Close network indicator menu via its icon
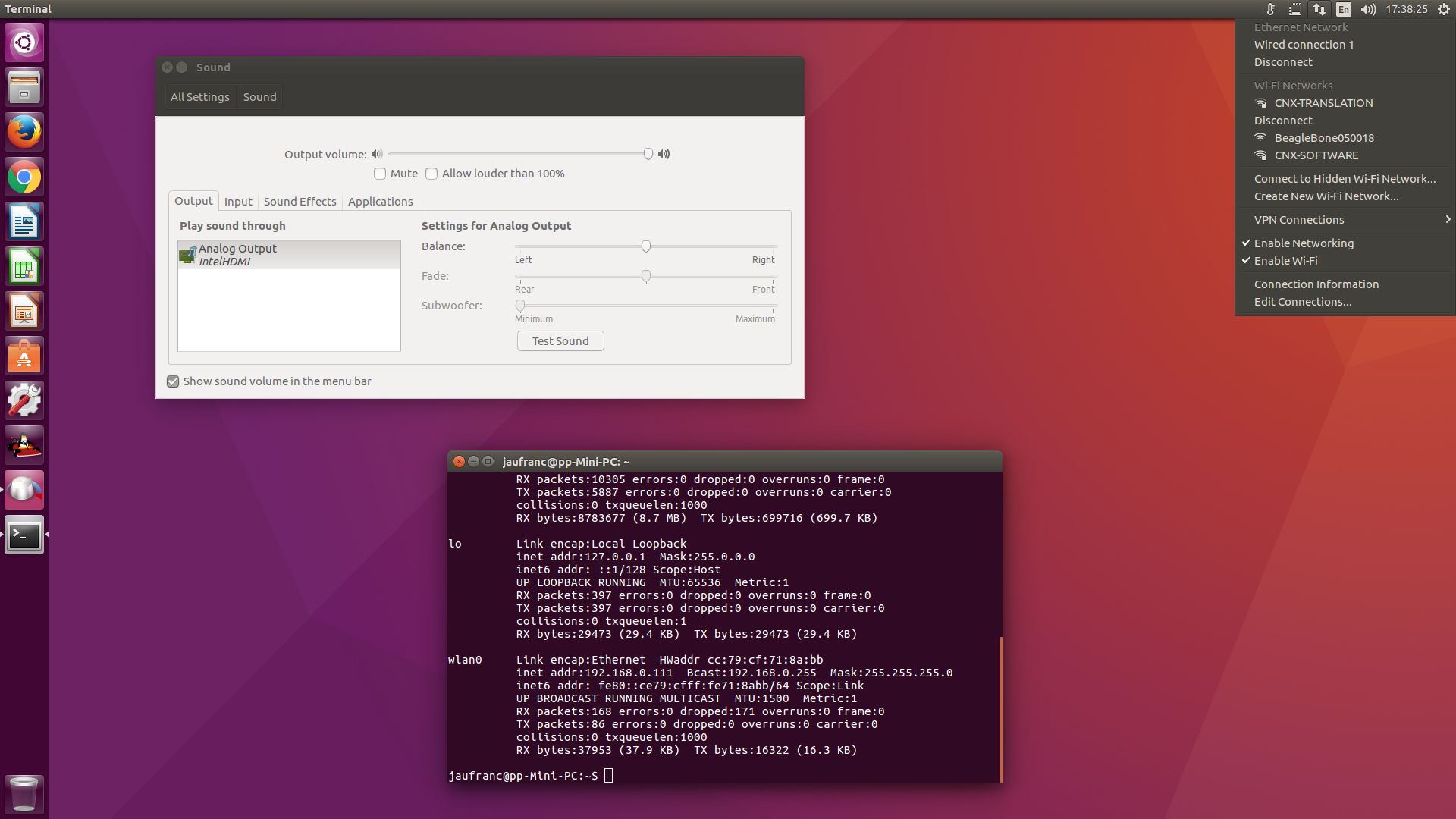The width and height of the screenshot is (1456, 819). point(1319,9)
